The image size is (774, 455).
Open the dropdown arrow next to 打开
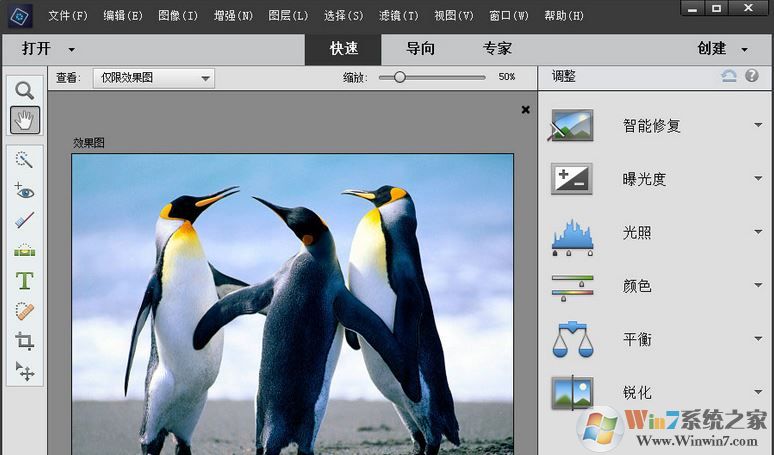[x=72, y=50]
